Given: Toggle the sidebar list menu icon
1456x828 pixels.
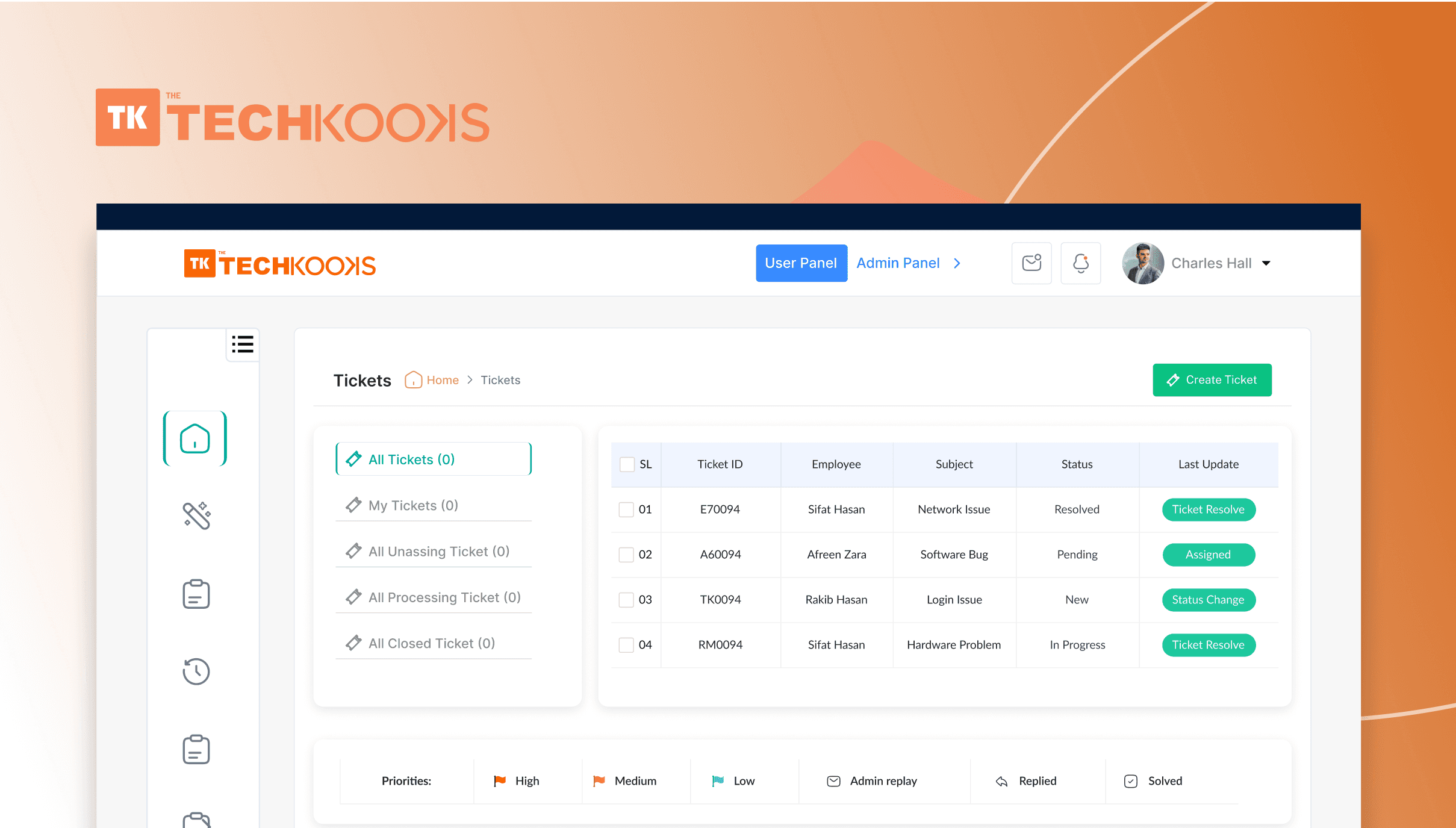Looking at the screenshot, I should (243, 344).
